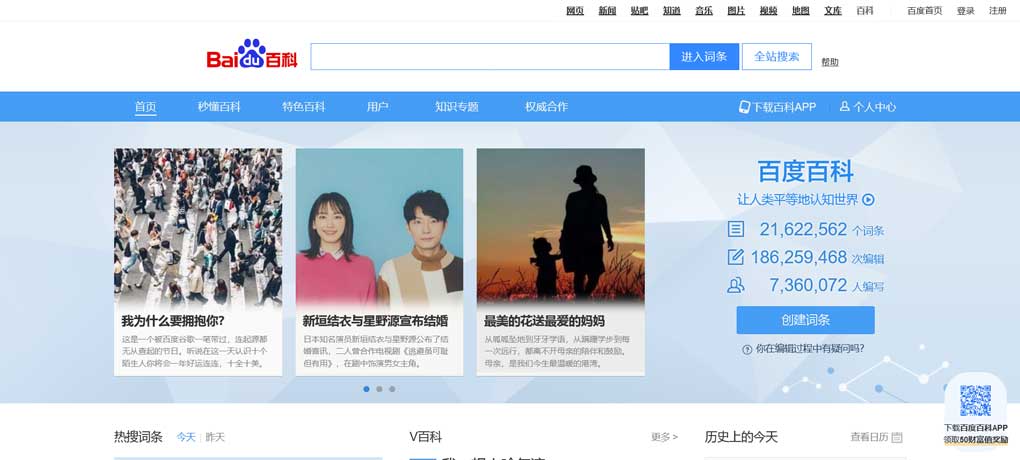Click the phone icon for downloading Baike APP
The image size is (1020, 460).
(744, 107)
